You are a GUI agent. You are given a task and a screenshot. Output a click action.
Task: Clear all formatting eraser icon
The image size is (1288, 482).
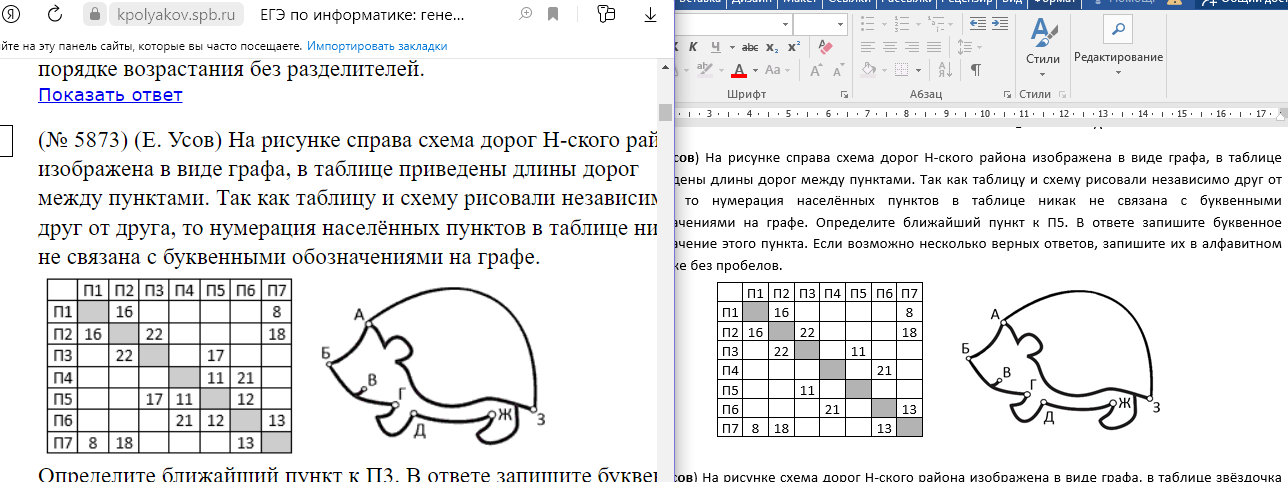825,47
